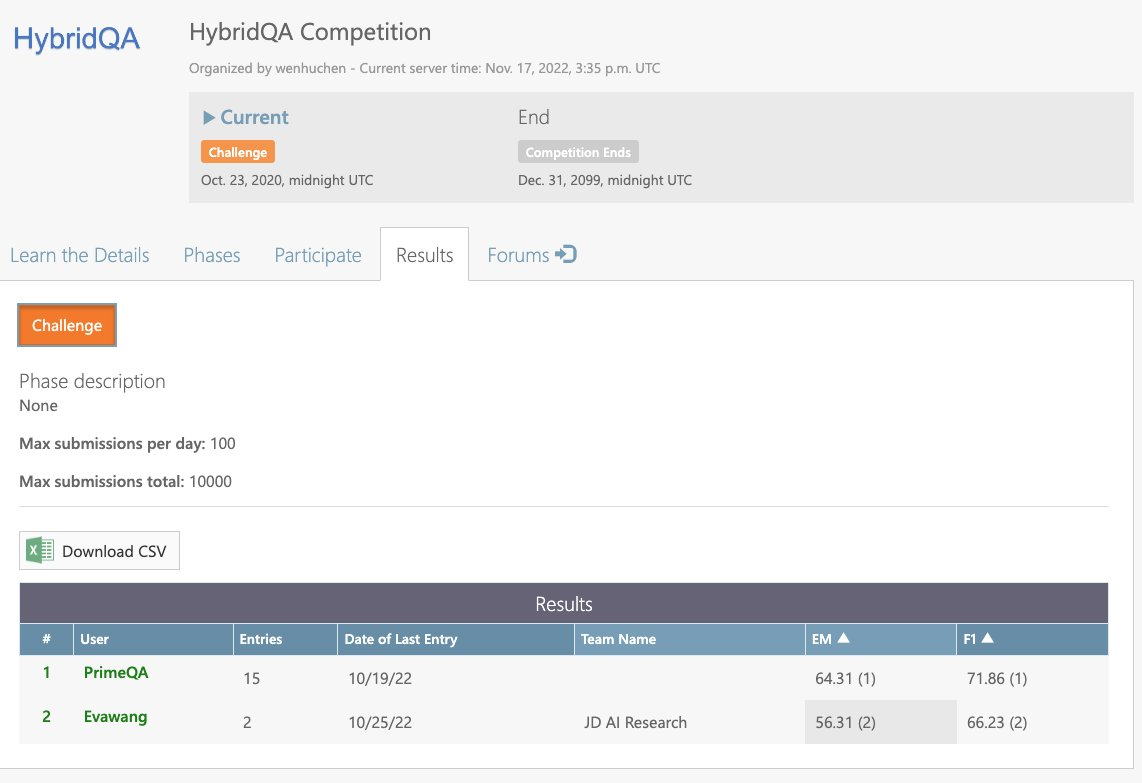Click the Date of Last Entry header
Screen dimensions: 1142x783
click(x=400, y=639)
